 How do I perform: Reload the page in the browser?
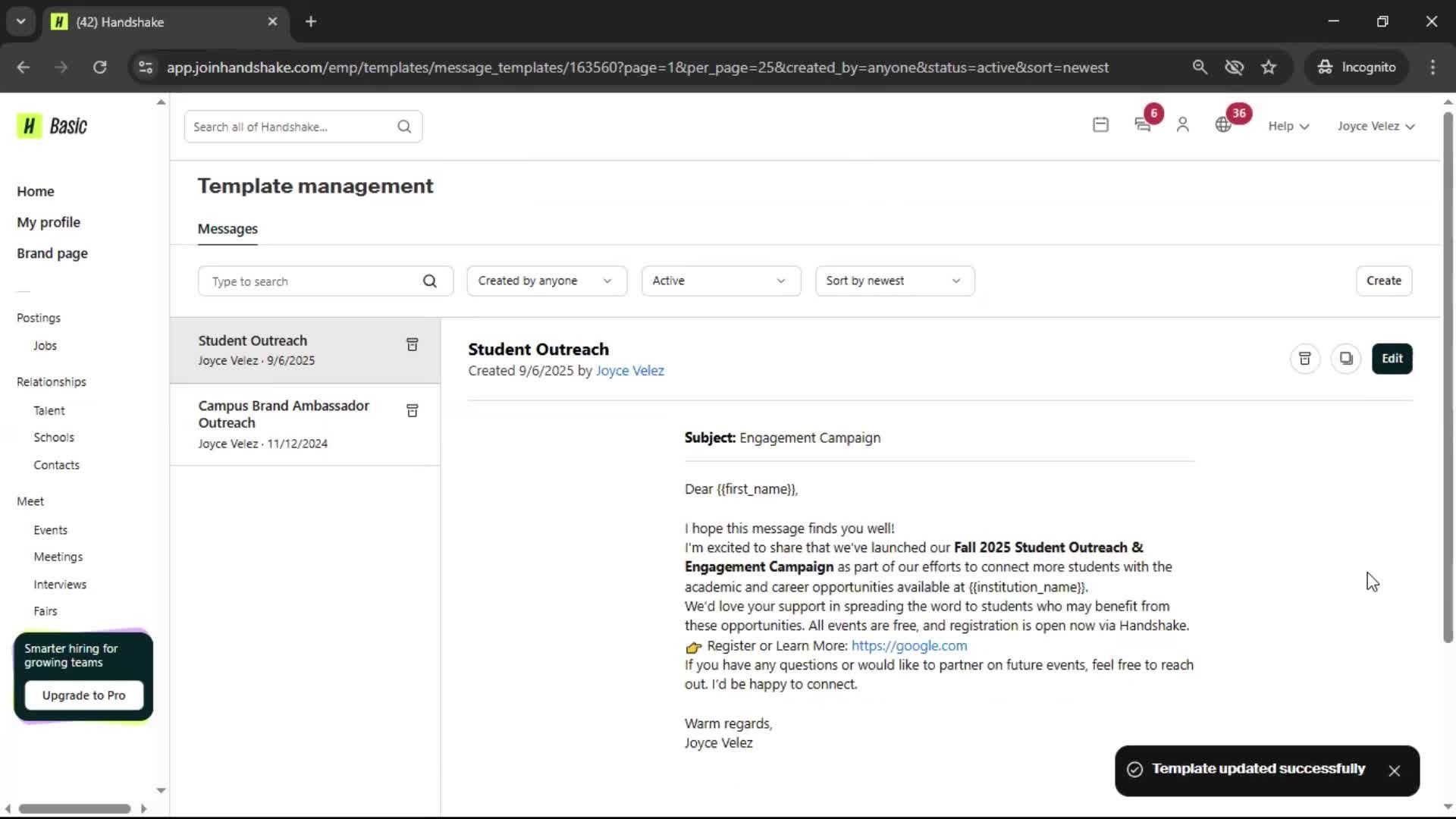point(99,67)
